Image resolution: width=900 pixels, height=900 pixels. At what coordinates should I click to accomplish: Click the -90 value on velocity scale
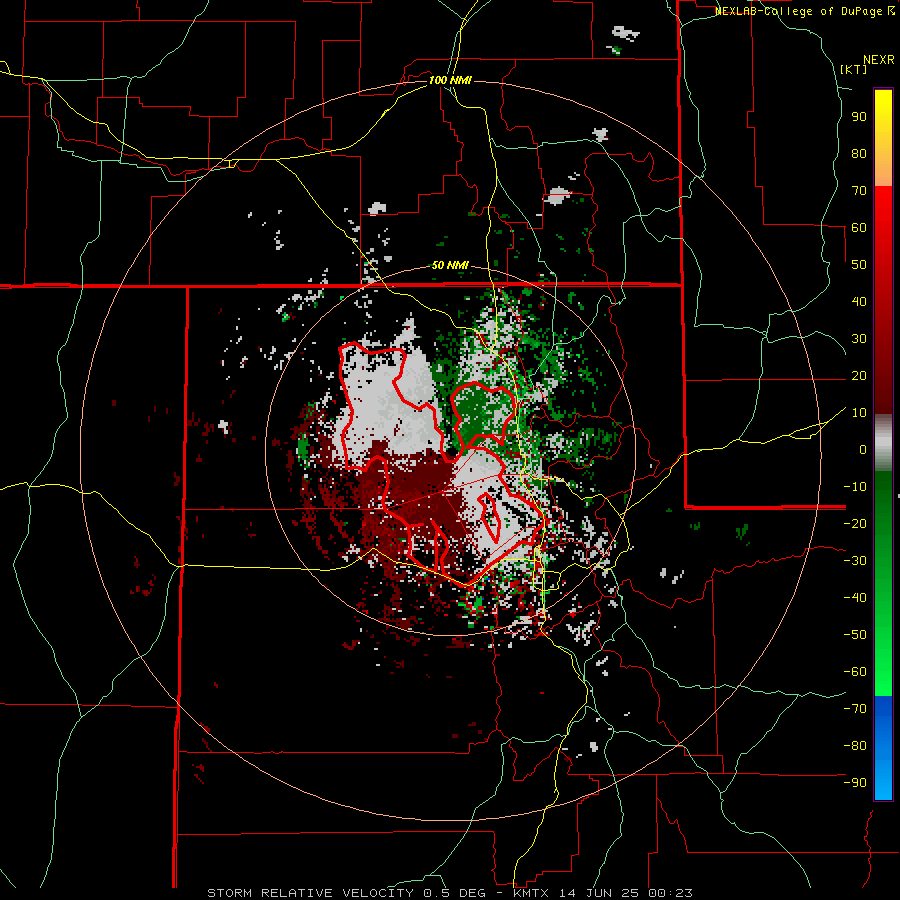pos(855,783)
